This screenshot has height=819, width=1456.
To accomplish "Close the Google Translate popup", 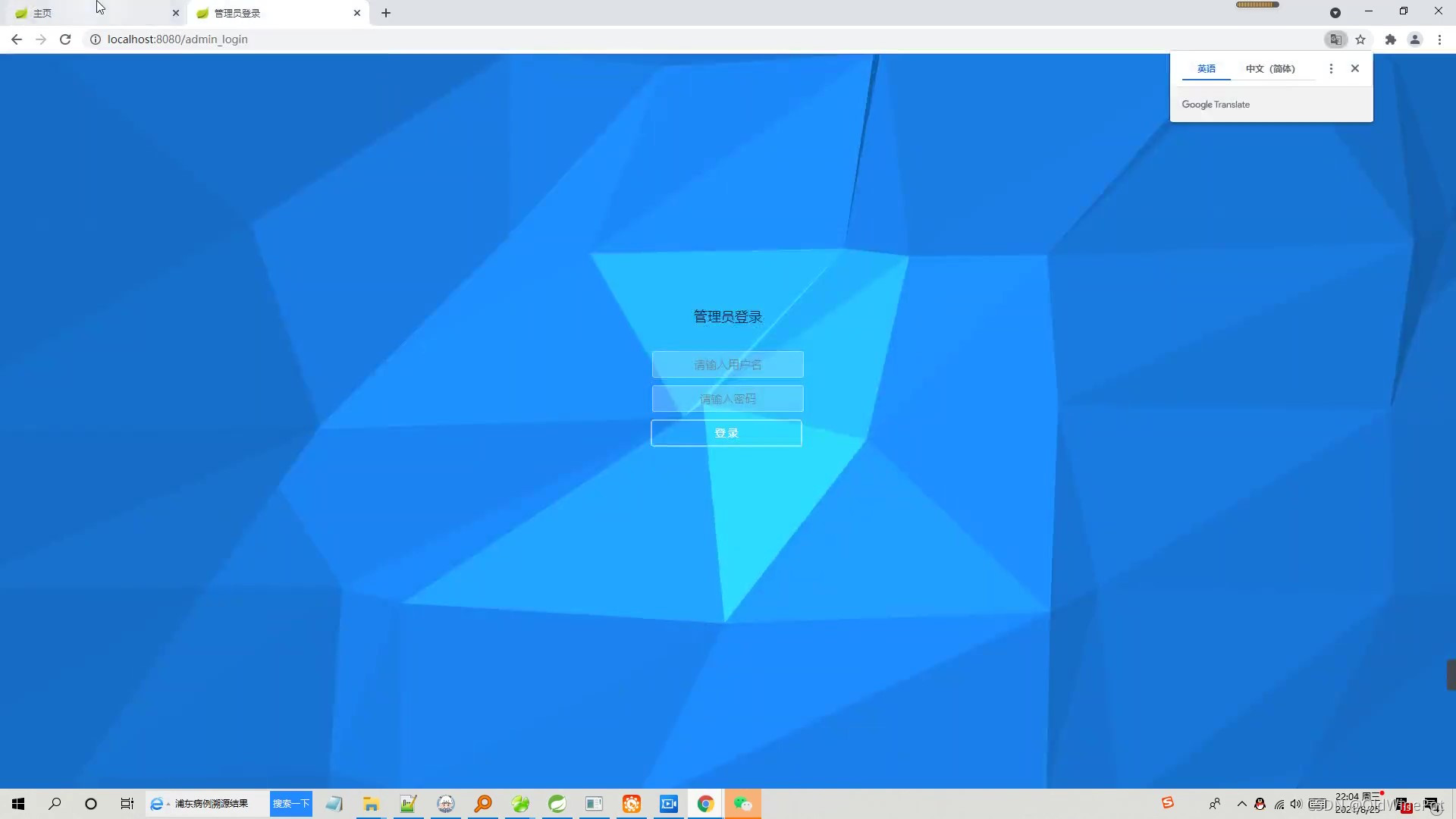I will click(1355, 67).
